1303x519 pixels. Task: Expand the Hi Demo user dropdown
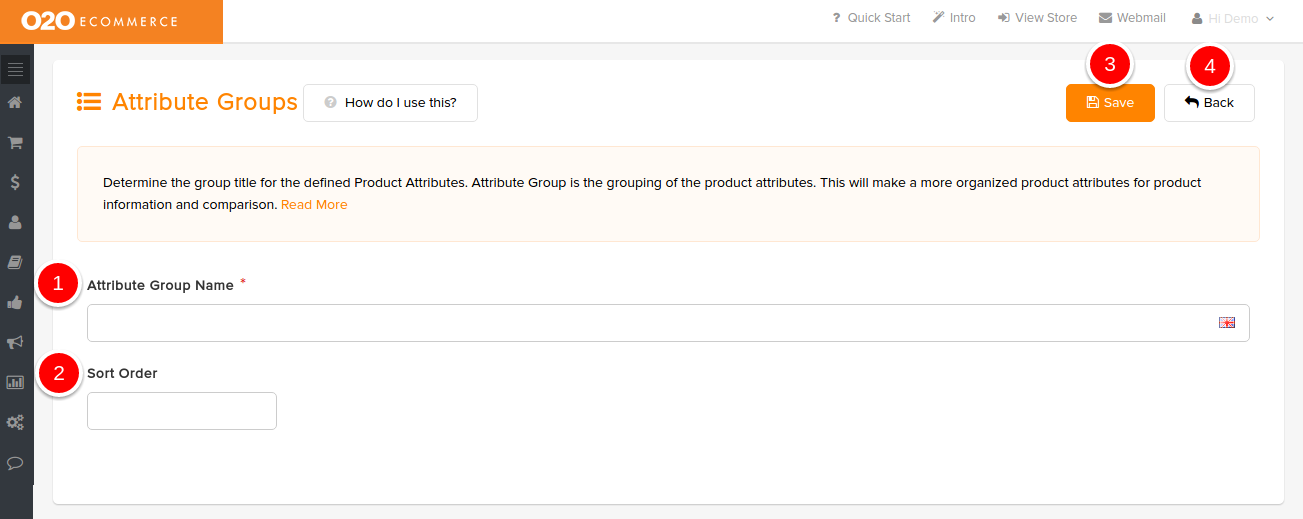1233,18
